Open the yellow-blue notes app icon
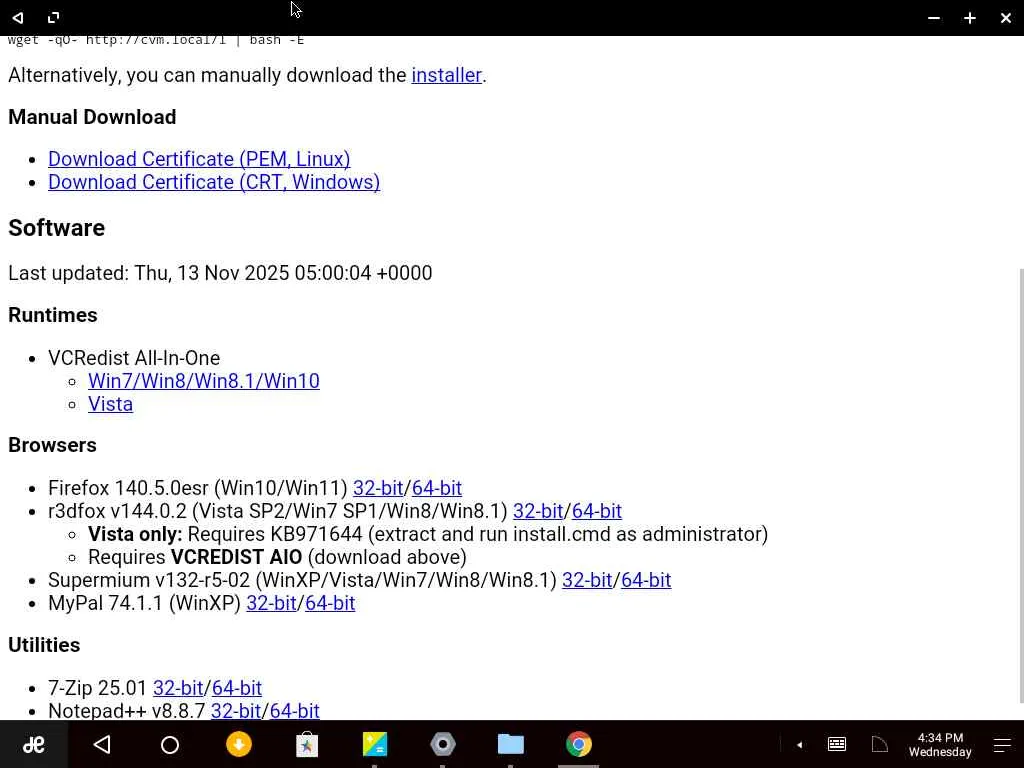The height and width of the screenshot is (768, 1024). click(x=375, y=744)
